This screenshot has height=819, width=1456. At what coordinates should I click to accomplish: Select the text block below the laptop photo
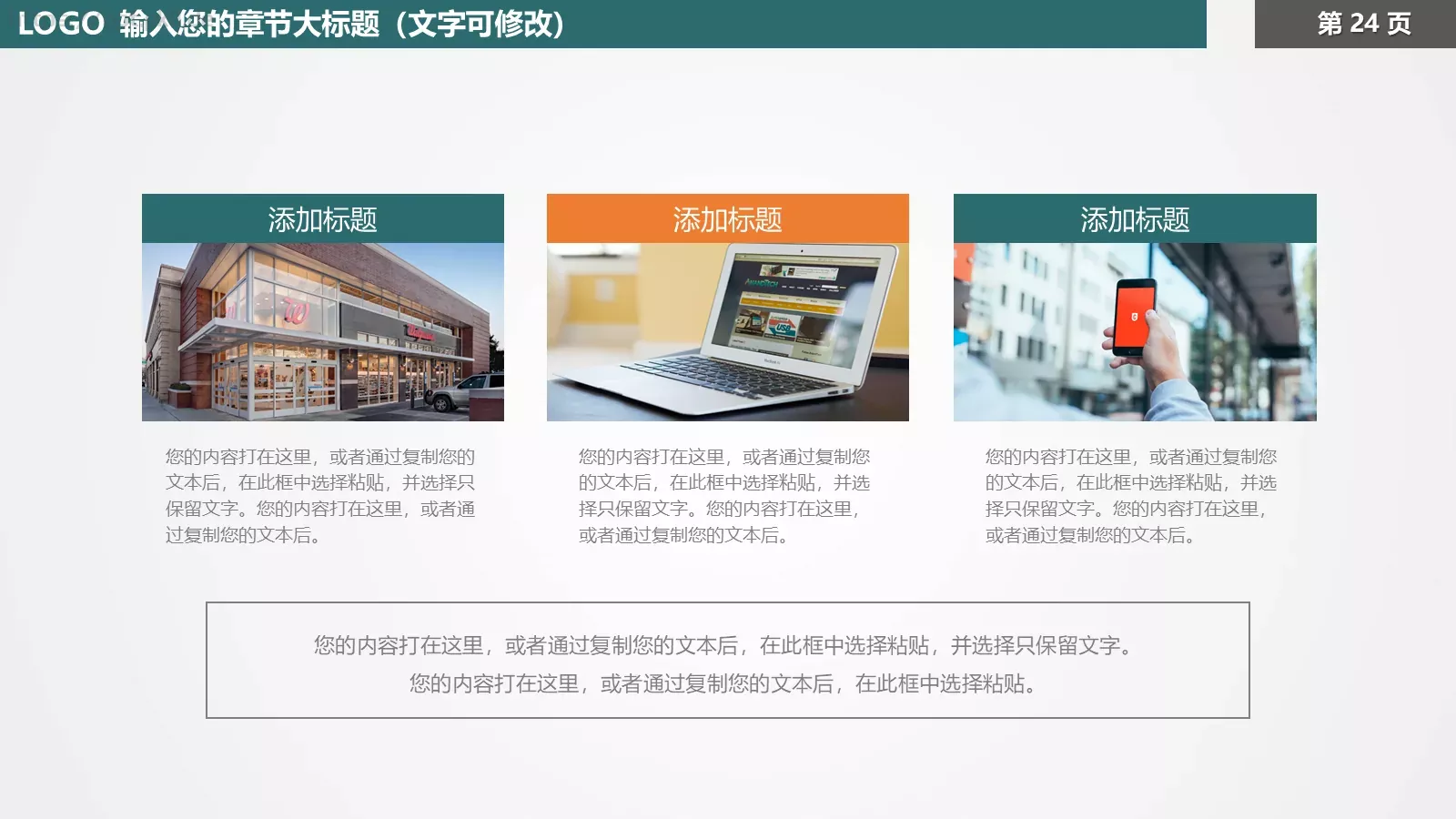pos(723,496)
